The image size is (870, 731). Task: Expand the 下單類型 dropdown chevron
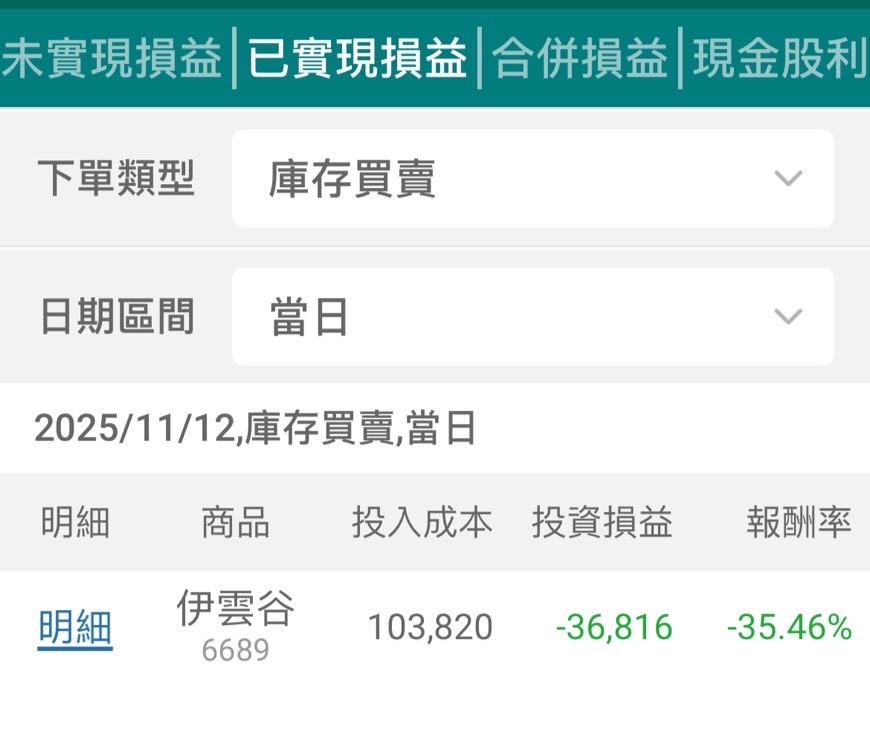click(788, 178)
